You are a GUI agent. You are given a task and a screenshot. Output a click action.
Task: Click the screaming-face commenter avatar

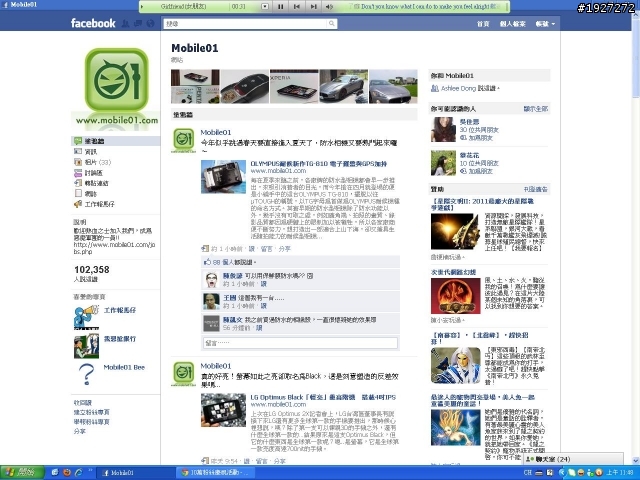(211, 280)
